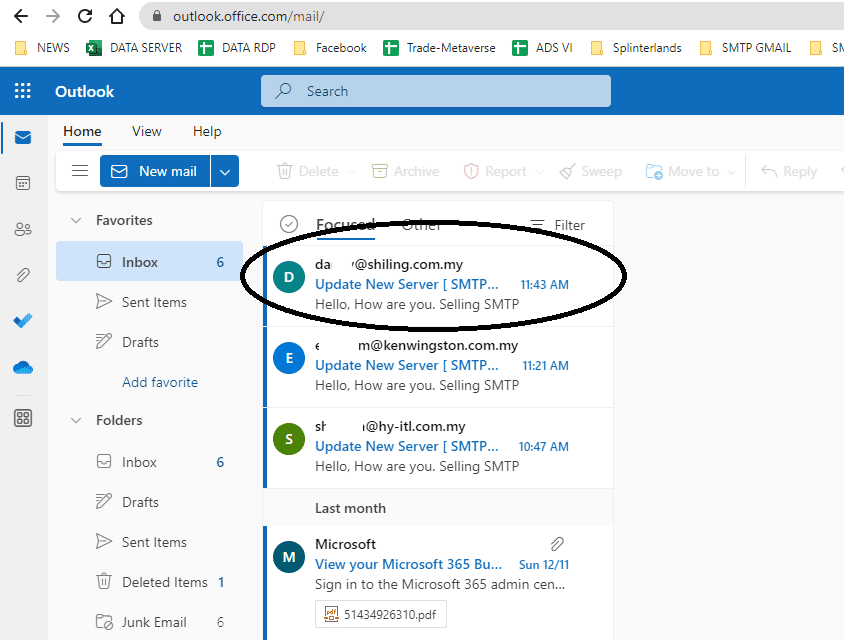Open OneDrive cloud icon in sidebar
This screenshot has height=640, width=844.
22,367
